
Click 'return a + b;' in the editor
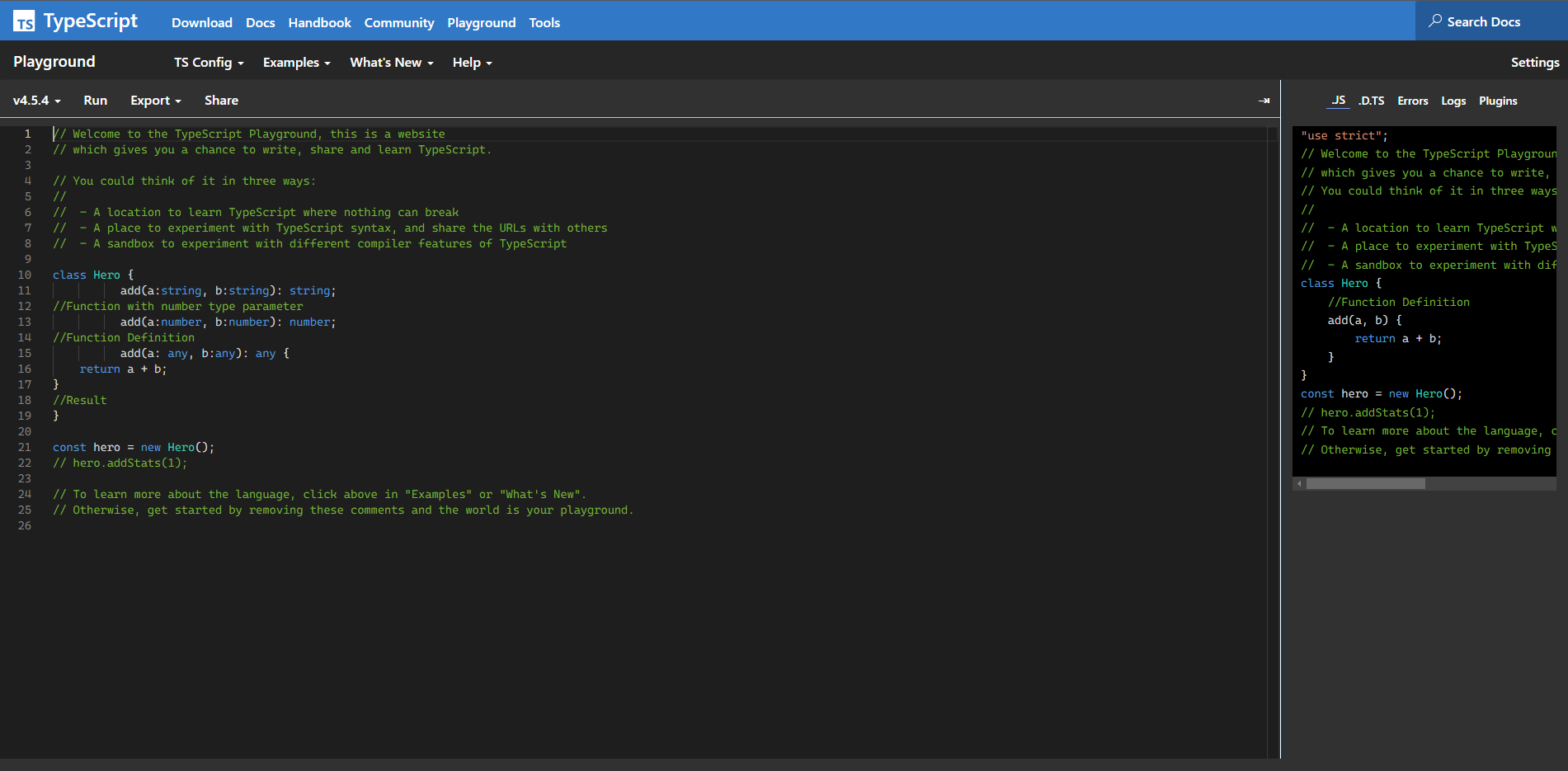click(123, 369)
